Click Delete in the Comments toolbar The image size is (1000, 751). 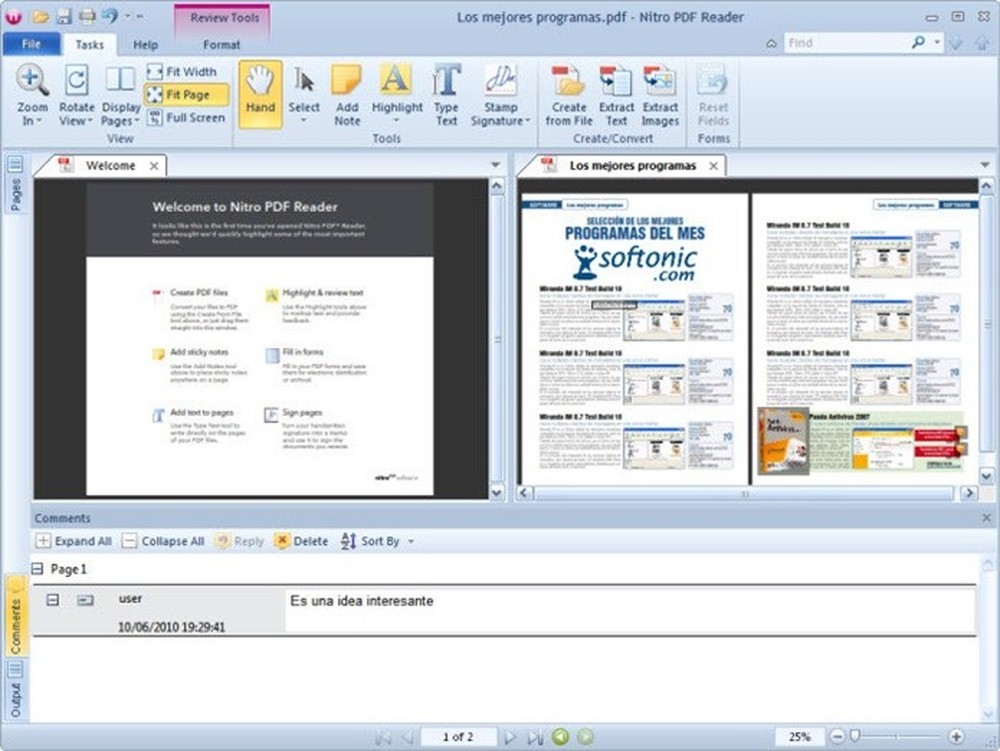pyautogui.click(x=304, y=540)
